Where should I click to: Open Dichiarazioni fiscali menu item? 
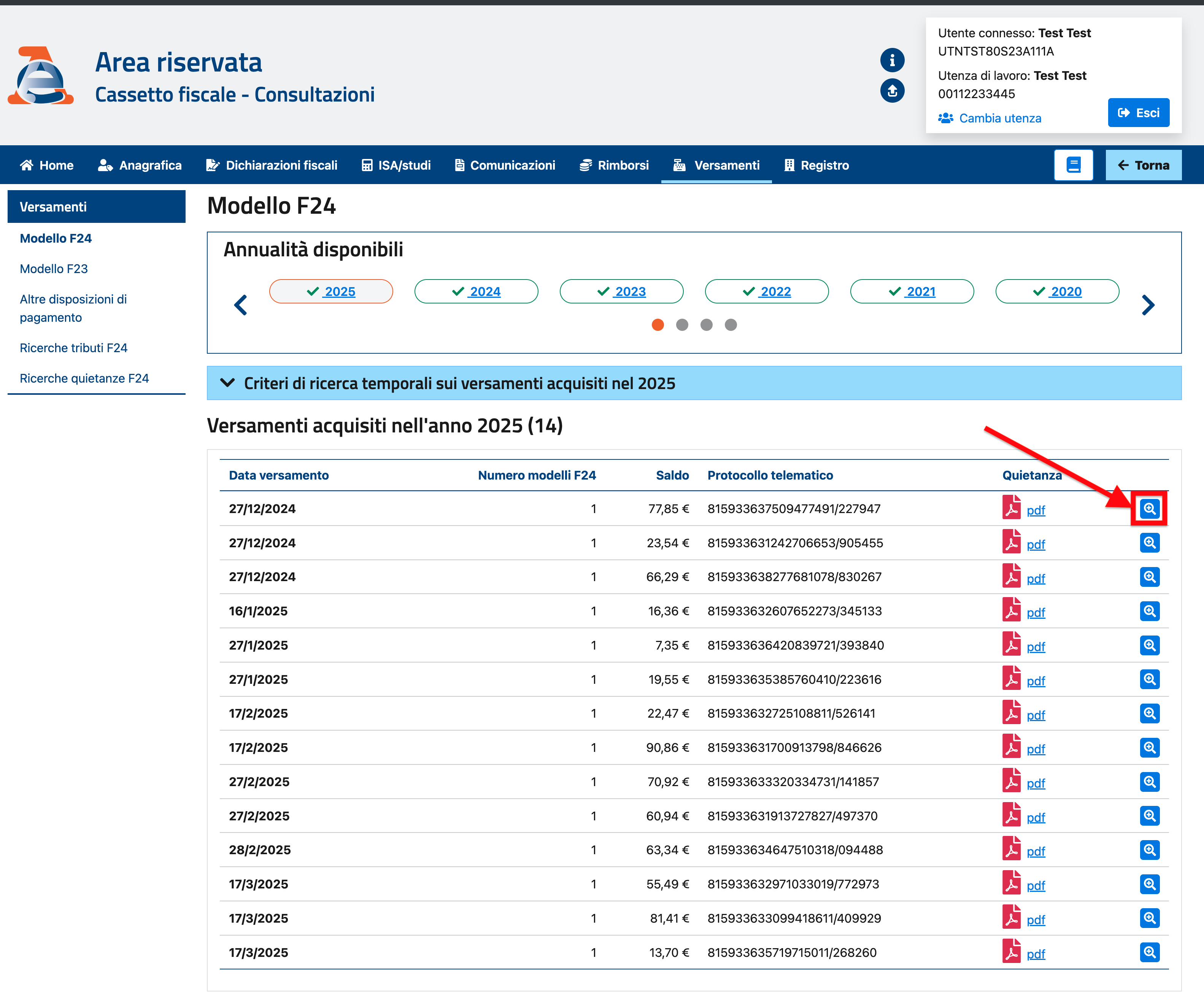(x=271, y=165)
